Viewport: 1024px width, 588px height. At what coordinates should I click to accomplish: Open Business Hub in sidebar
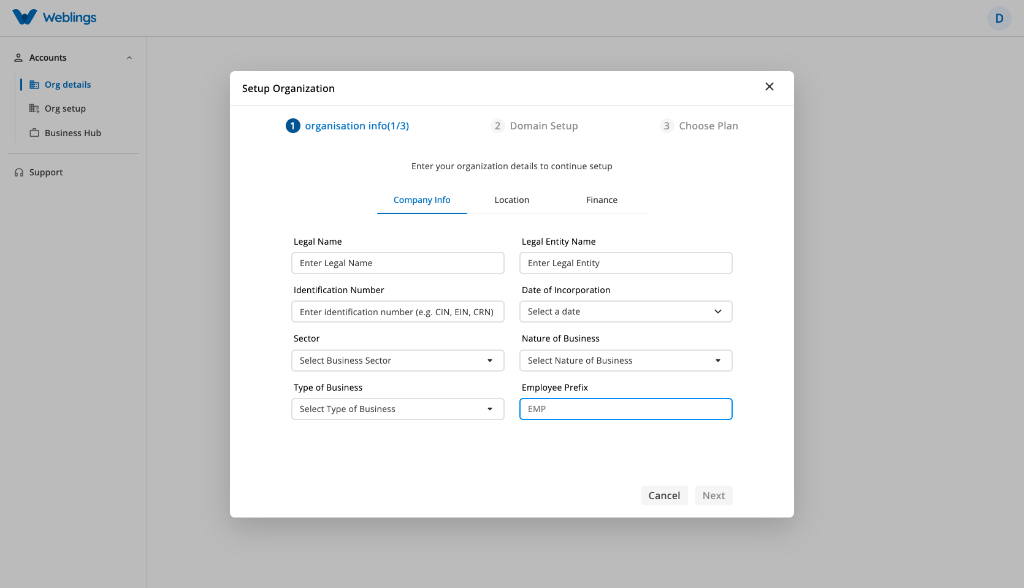click(x=73, y=133)
